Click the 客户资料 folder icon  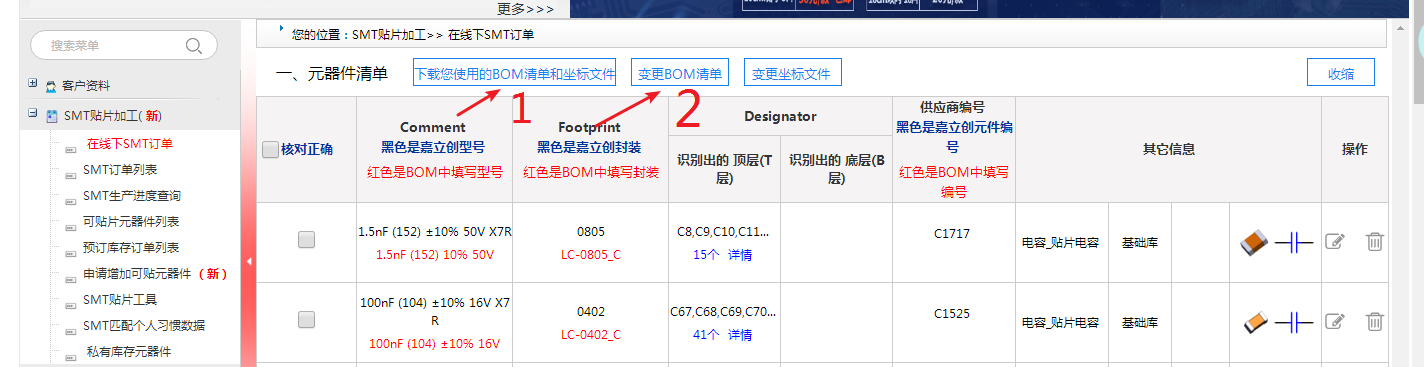(51, 87)
